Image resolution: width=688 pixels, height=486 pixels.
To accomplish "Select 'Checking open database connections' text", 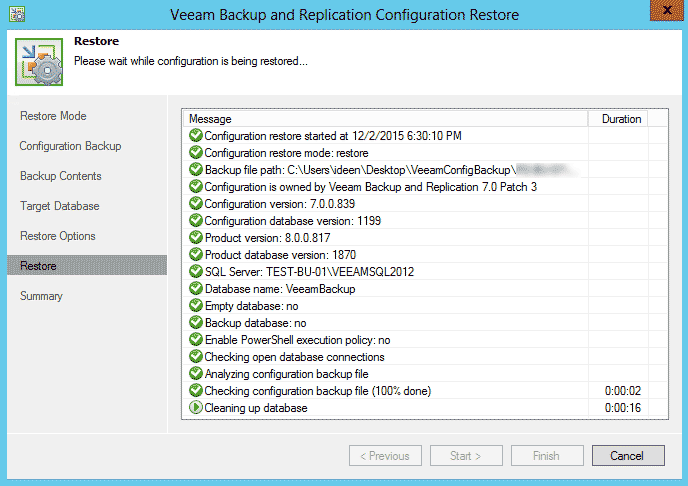I will pos(294,357).
